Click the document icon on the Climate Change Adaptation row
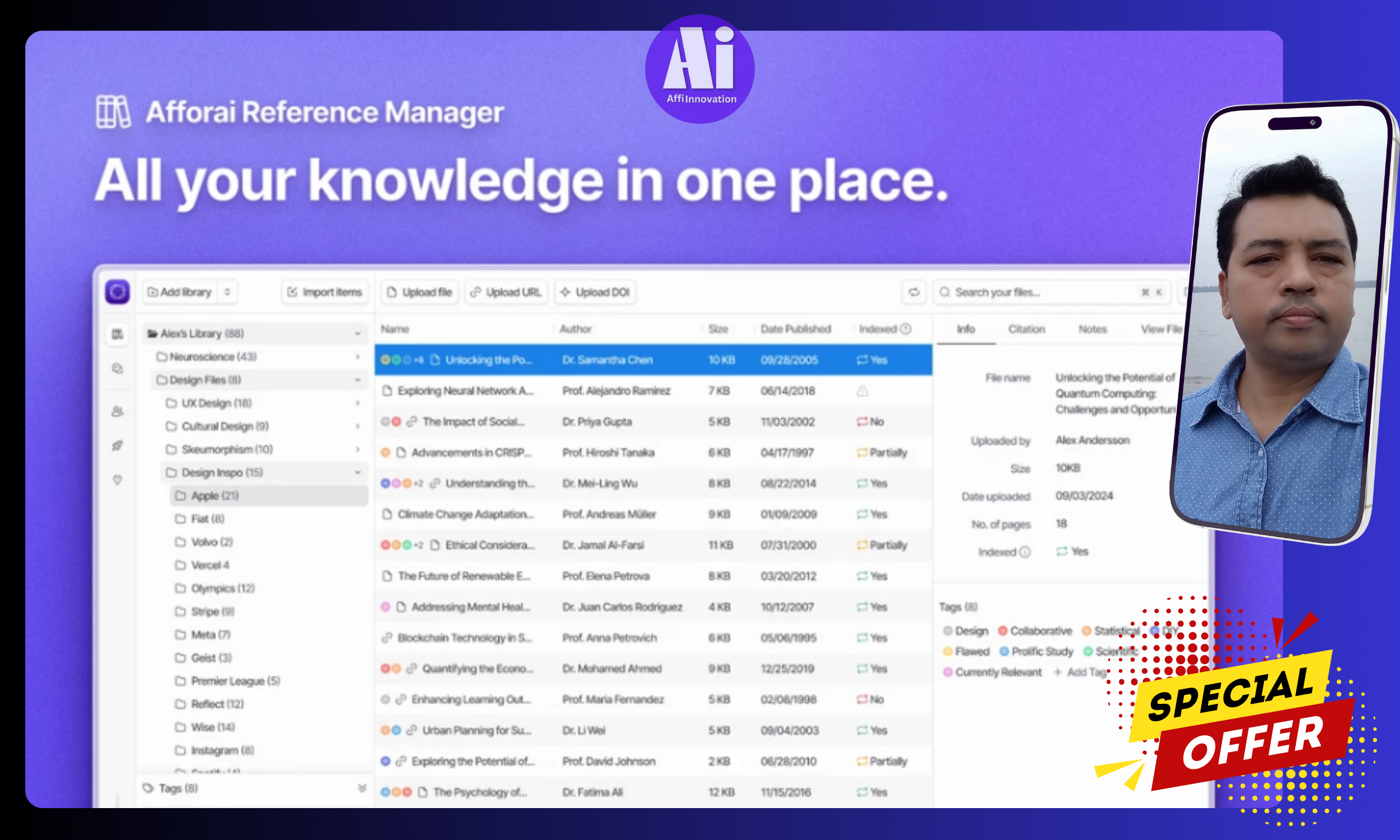This screenshot has width=1400, height=840. point(387,515)
